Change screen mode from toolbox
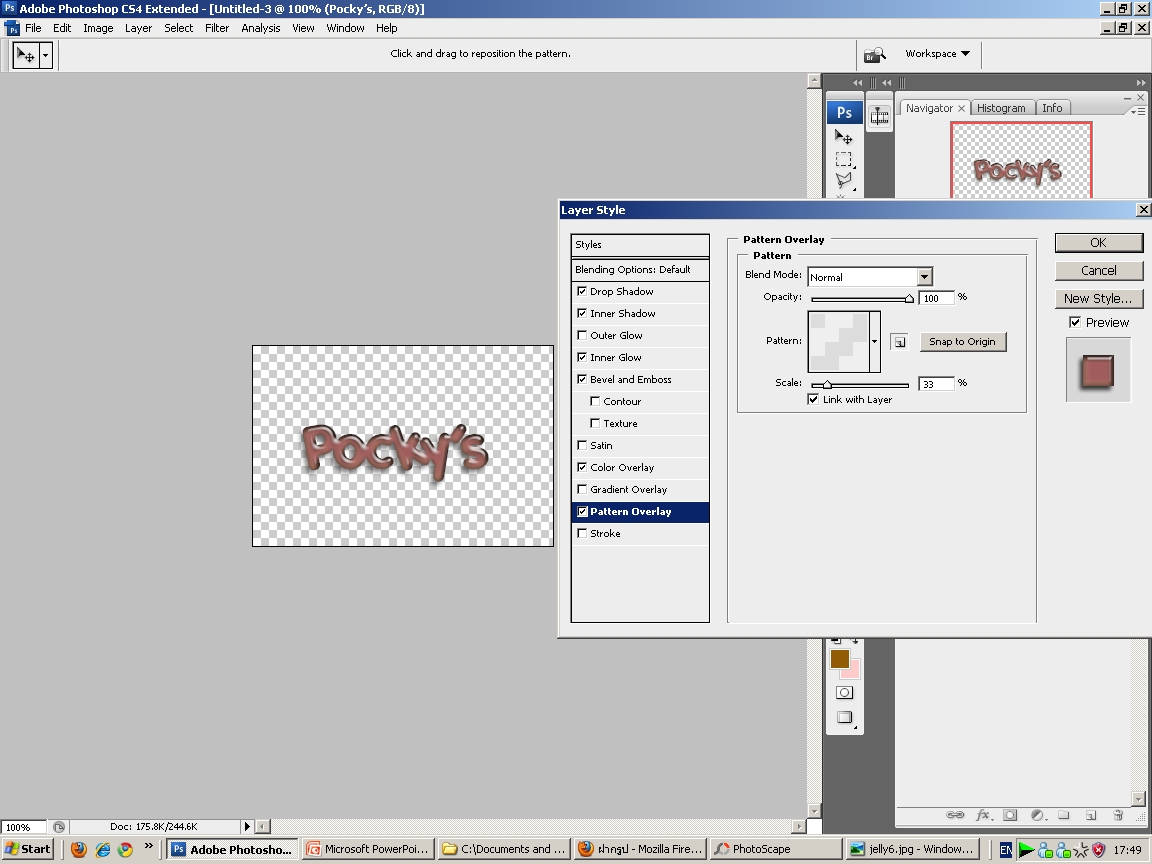The height and width of the screenshot is (864, 1152). (844, 718)
